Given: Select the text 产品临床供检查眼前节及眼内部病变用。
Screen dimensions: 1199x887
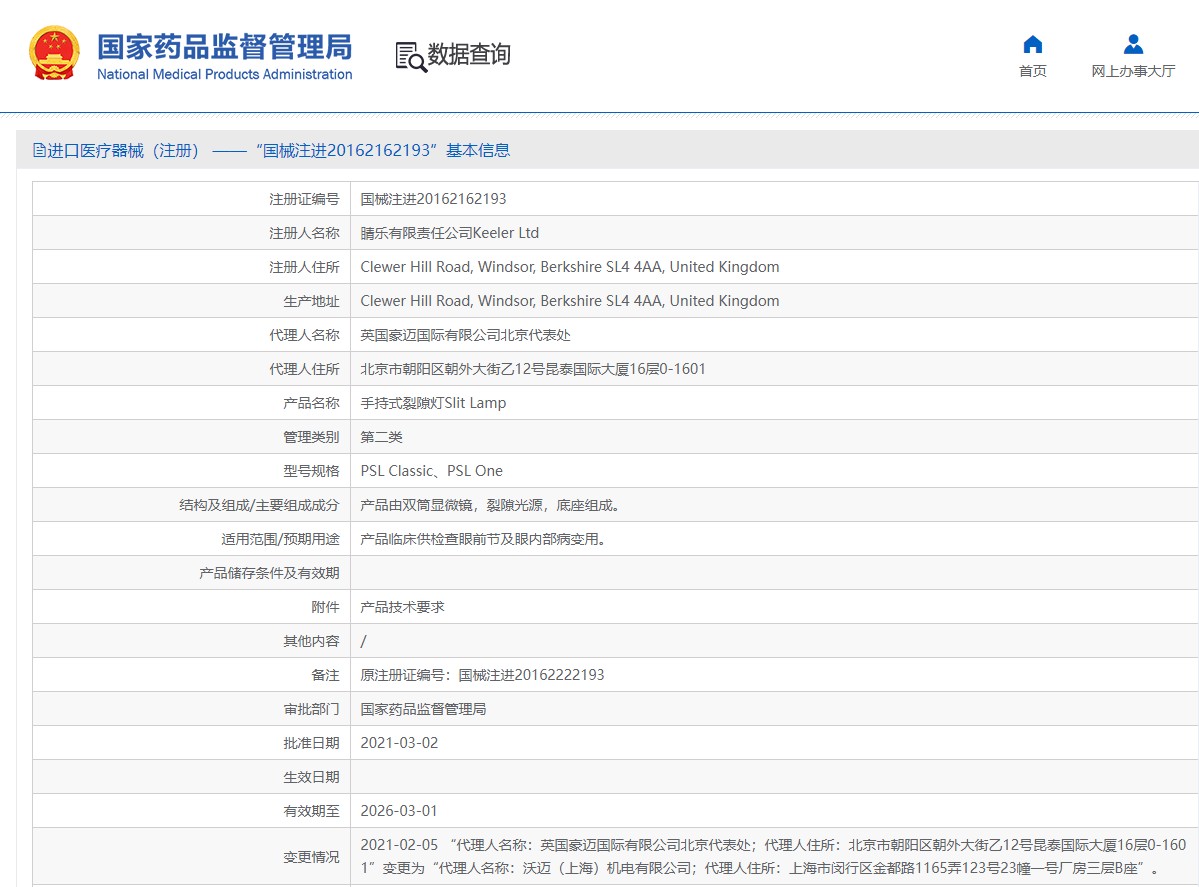Looking at the screenshot, I should (483, 539).
